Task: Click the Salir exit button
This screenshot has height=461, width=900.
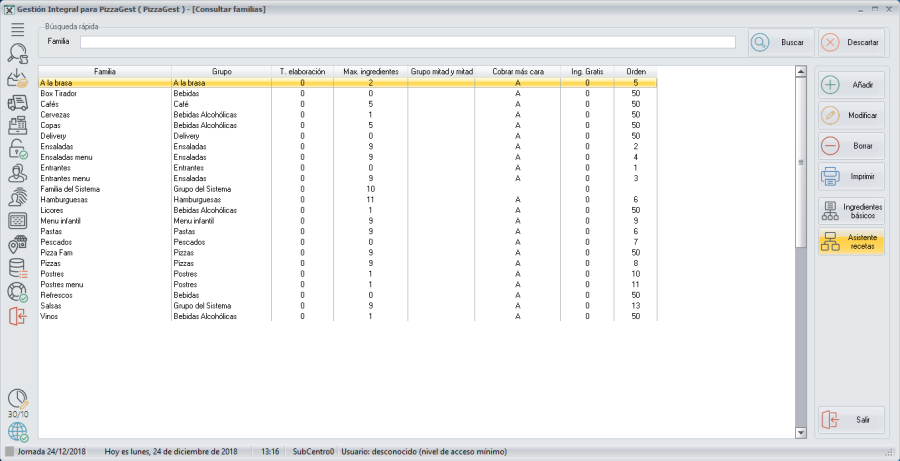Action: (851, 420)
